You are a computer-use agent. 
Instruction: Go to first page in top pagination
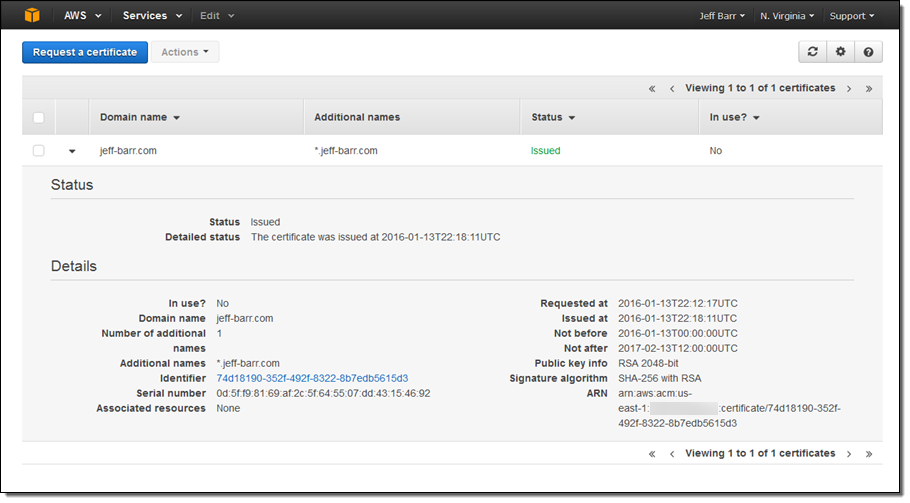coord(652,89)
